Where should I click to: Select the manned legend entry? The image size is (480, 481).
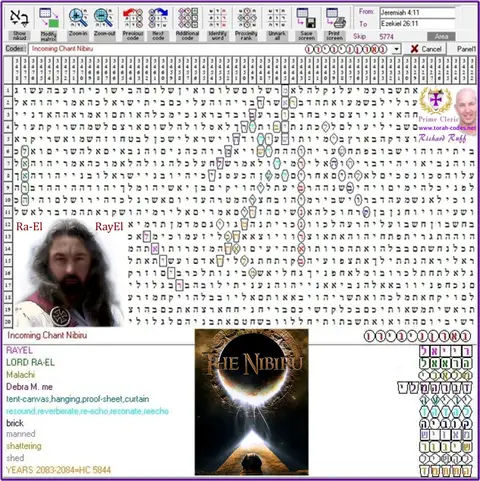21,434
